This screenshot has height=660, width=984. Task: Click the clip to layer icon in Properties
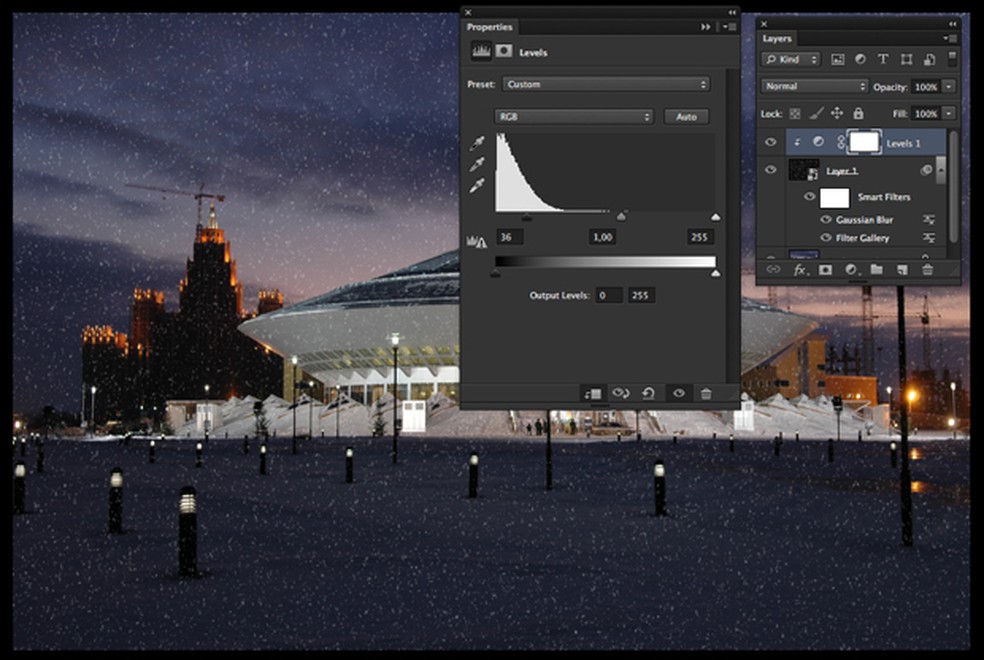[x=592, y=394]
